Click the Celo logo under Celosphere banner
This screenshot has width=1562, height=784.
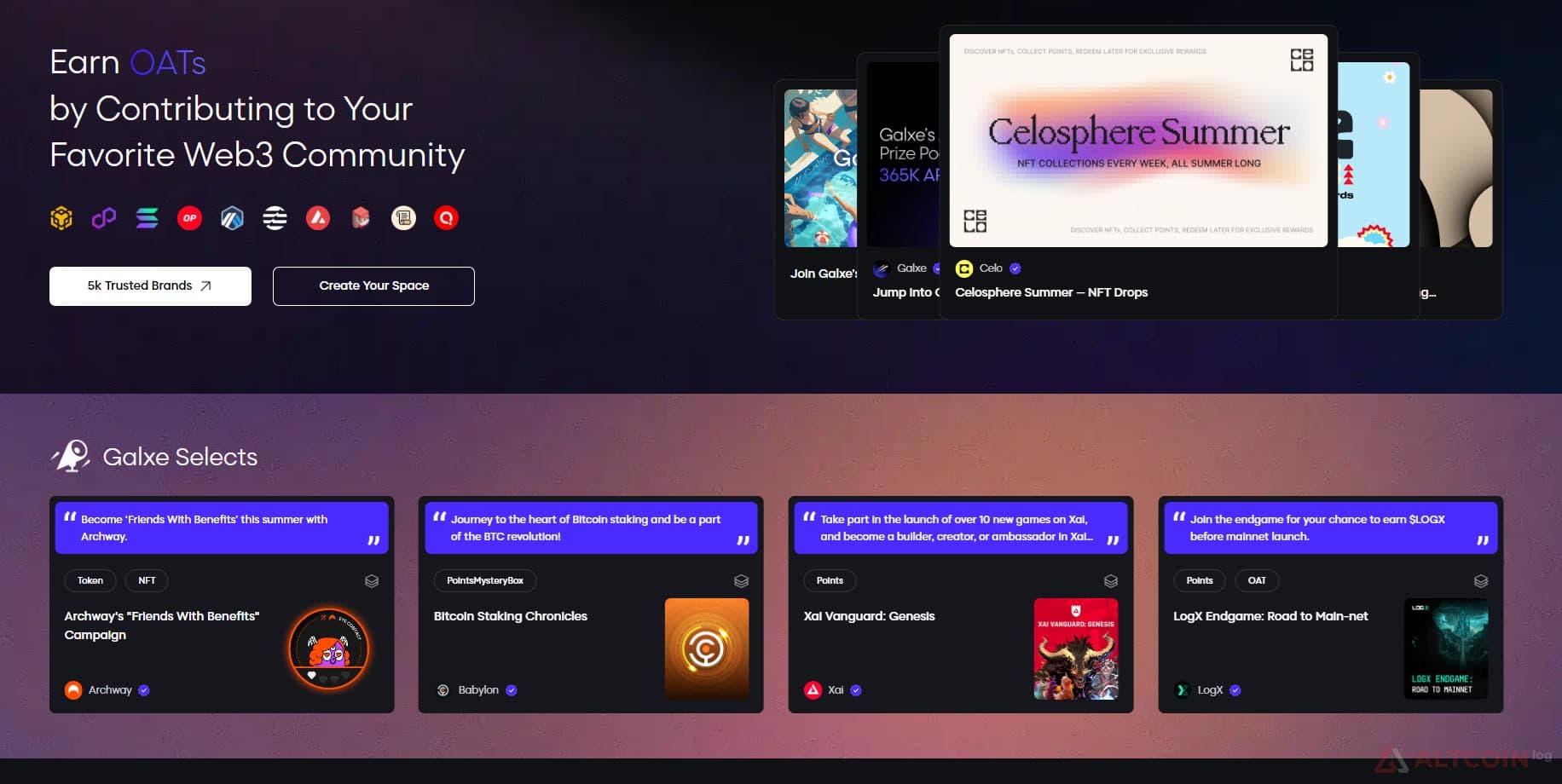964,268
